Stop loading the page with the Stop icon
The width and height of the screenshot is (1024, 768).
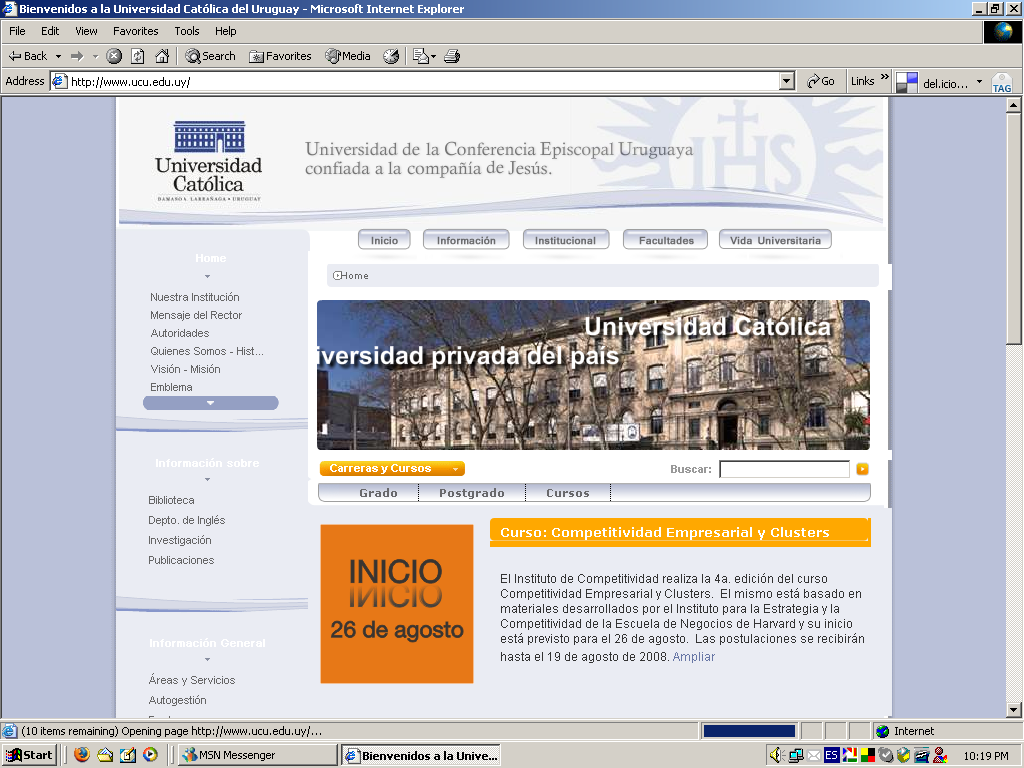pos(114,56)
